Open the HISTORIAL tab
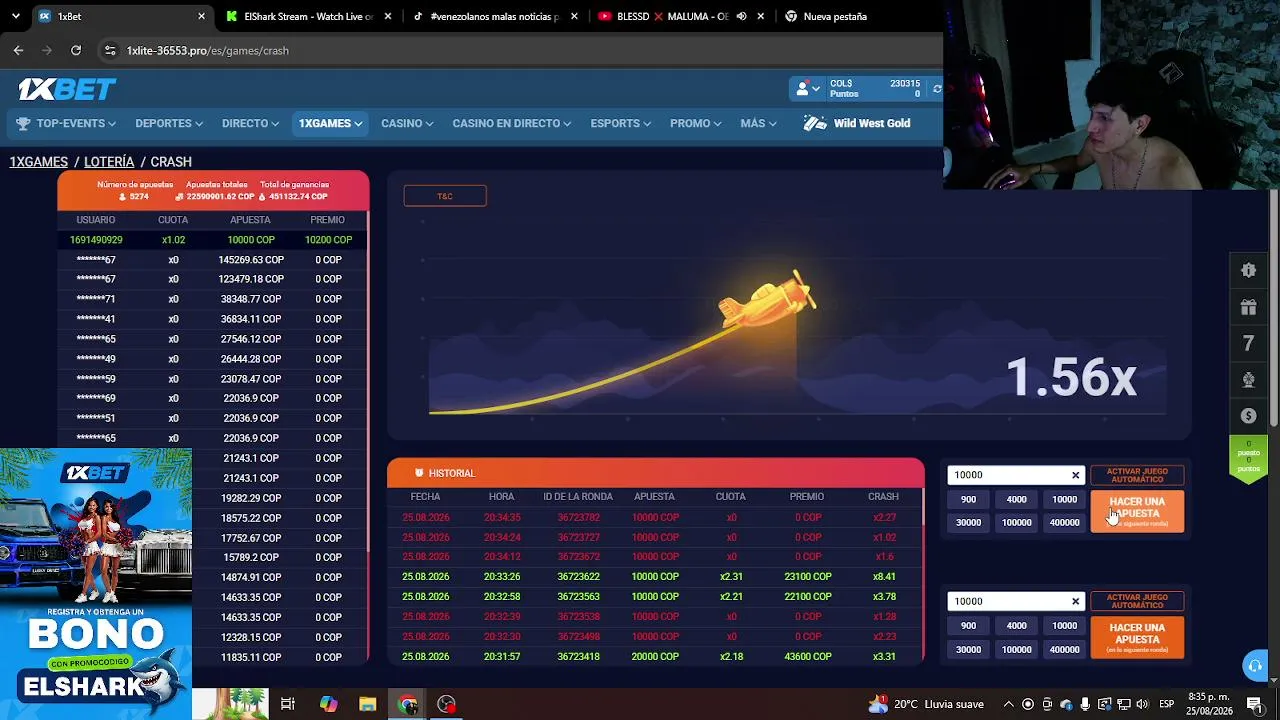The height and width of the screenshot is (720, 1280). [445, 473]
